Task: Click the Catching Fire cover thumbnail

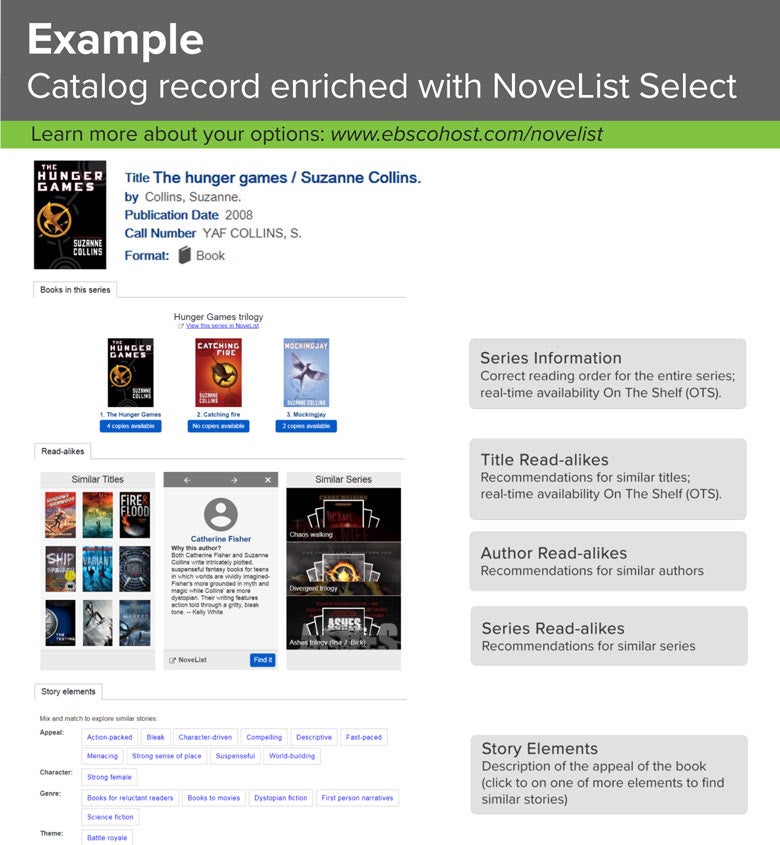Action: [218, 372]
